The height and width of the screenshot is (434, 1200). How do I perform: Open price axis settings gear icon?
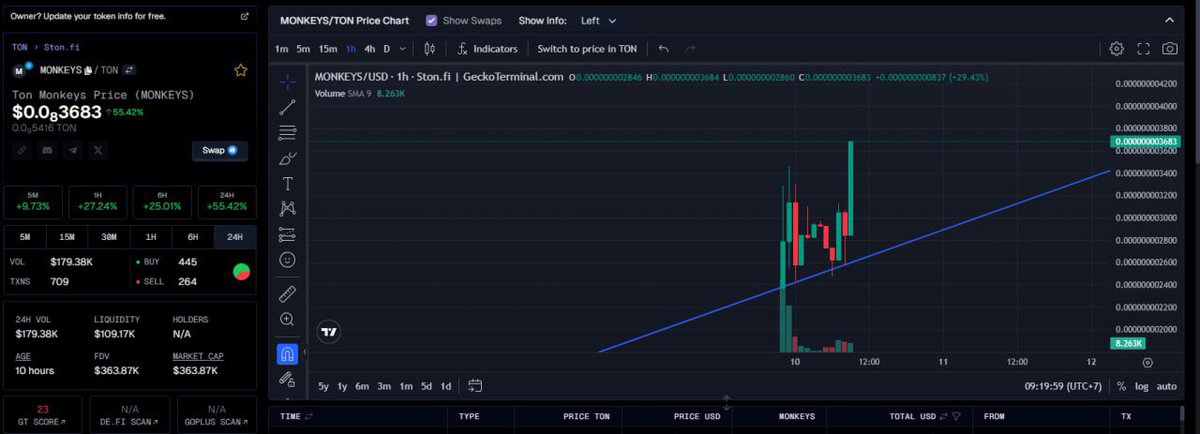tap(1147, 363)
